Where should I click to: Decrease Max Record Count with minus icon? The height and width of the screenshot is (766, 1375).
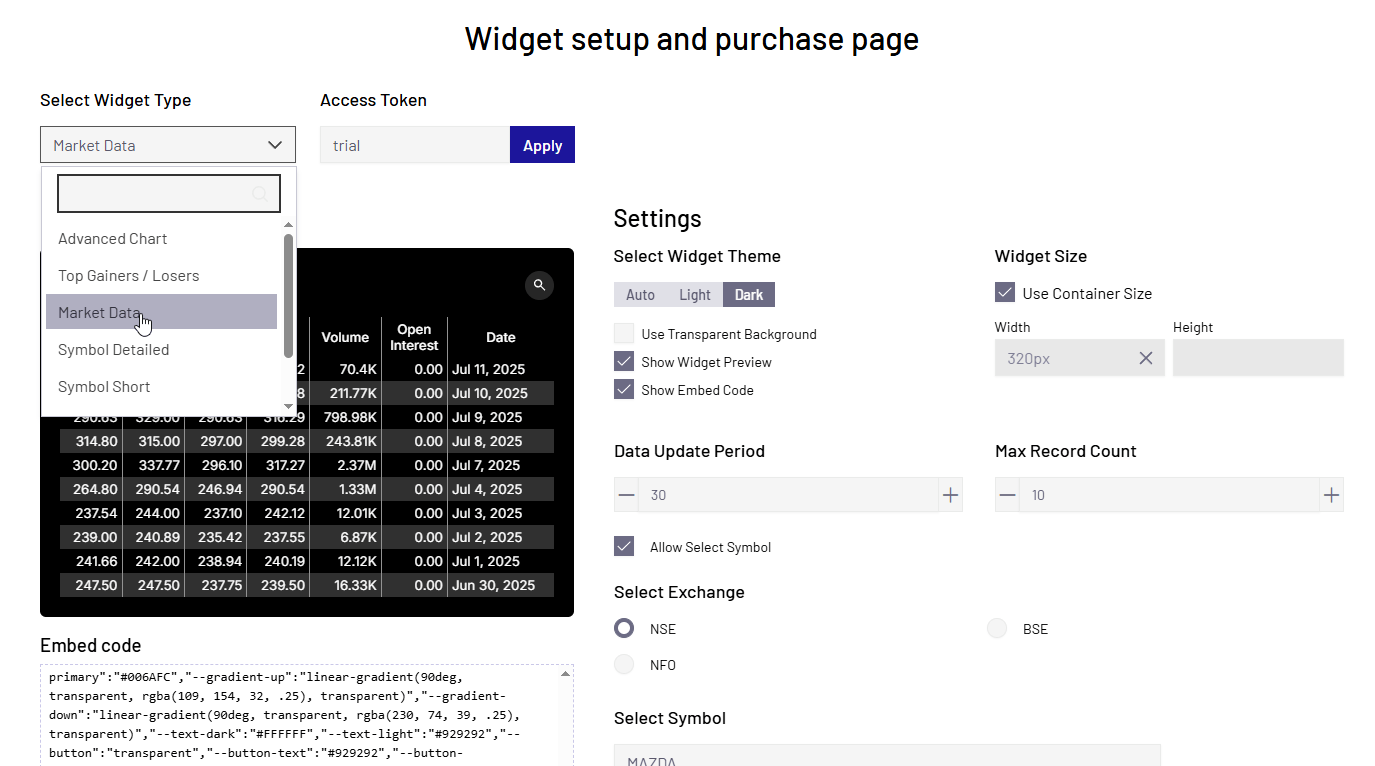point(1008,495)
